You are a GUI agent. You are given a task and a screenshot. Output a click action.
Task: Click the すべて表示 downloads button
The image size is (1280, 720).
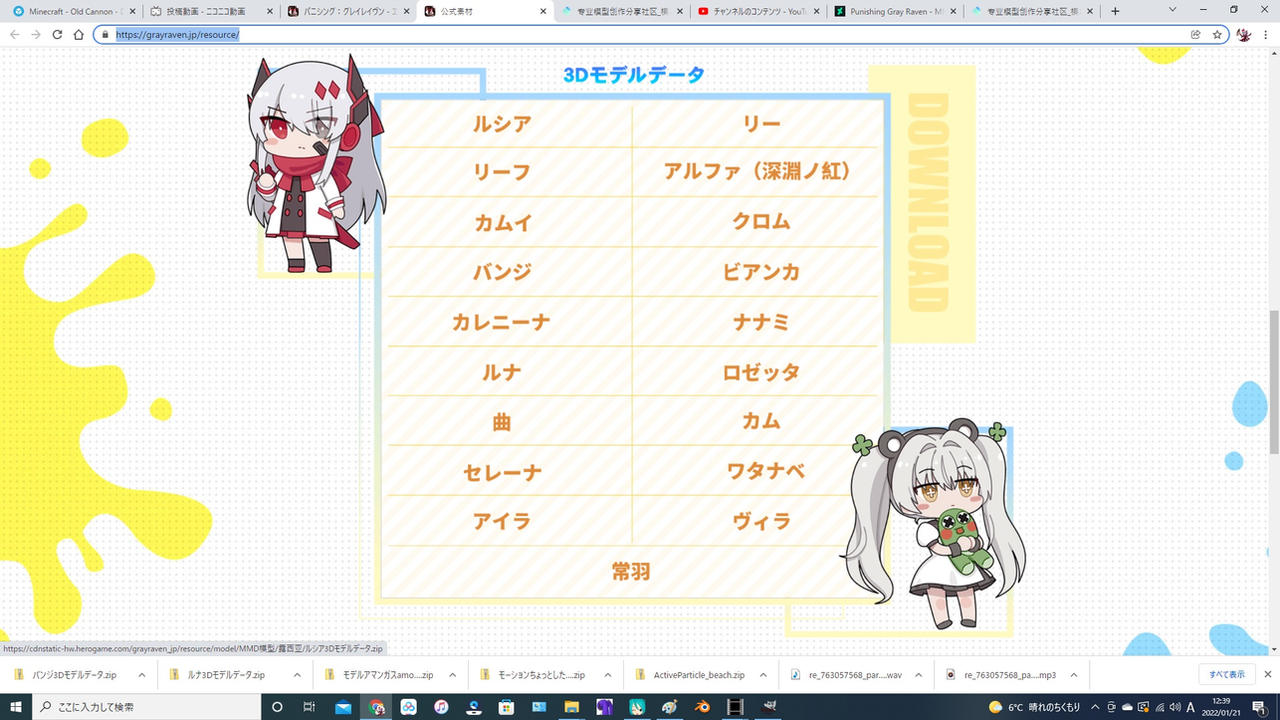[x=1227, y=675]
